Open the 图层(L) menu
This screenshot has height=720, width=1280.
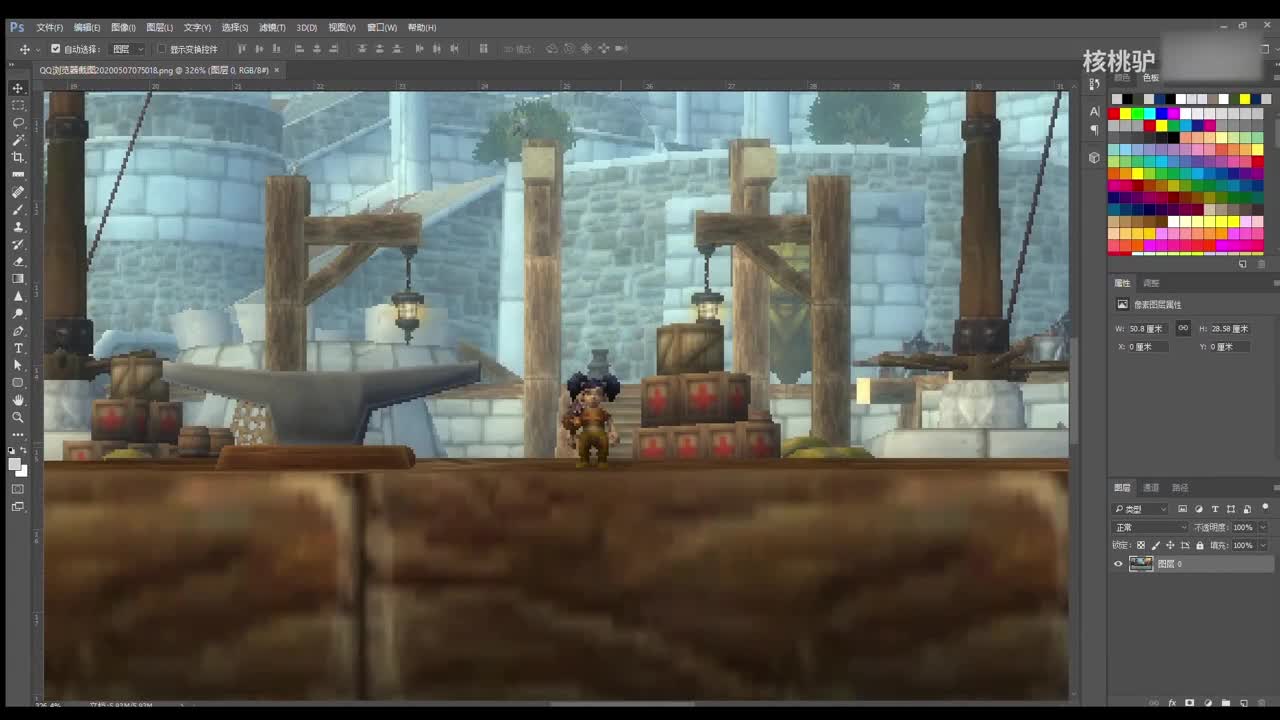159,27
